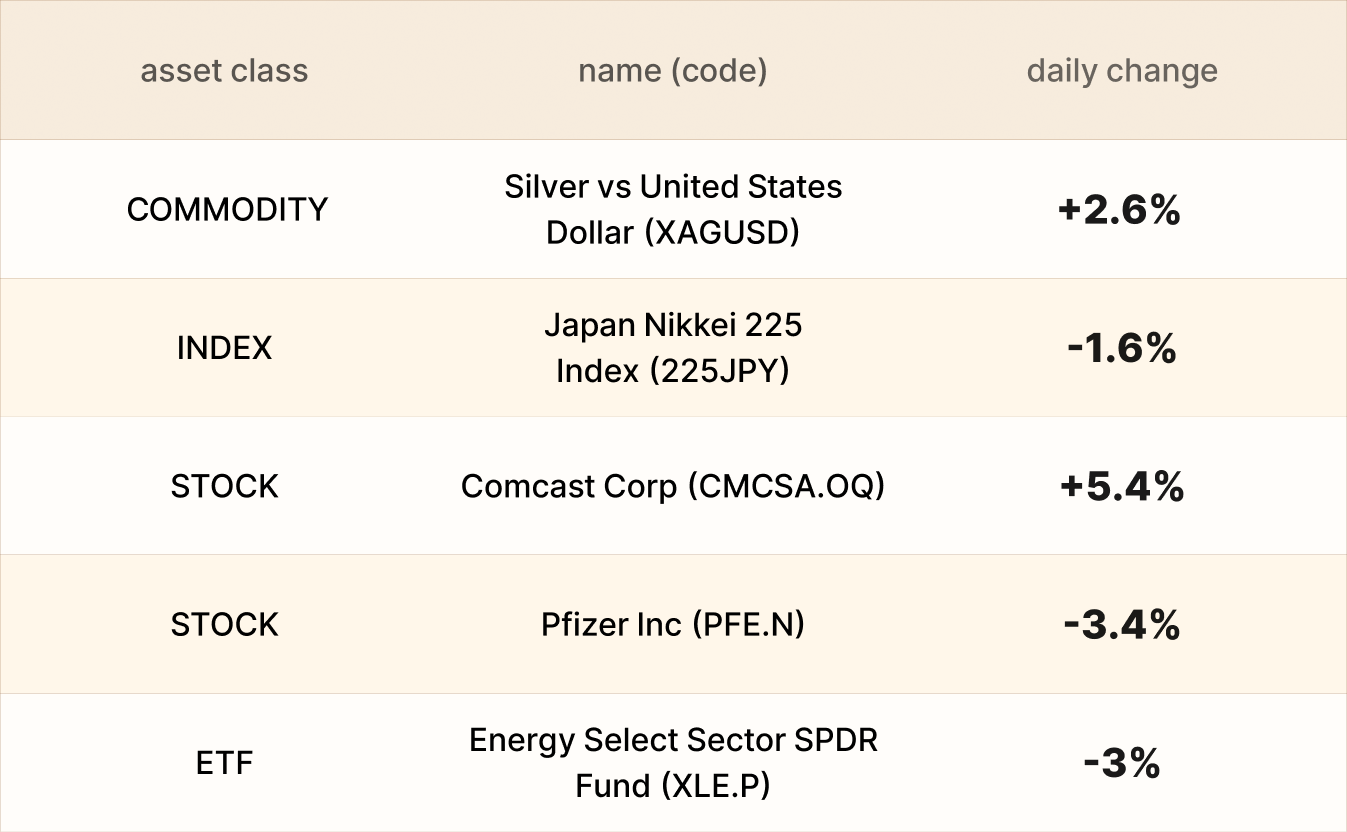
Task: Select the INDEX asset class cell
Action: coord(224,348)
